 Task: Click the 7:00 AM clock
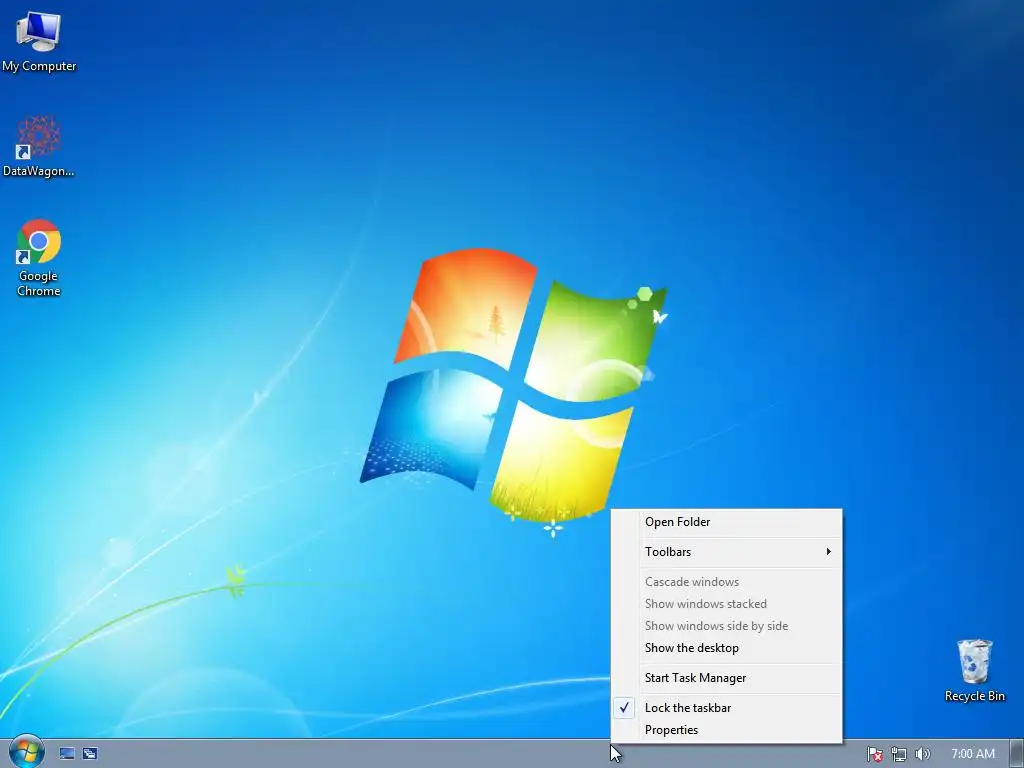pos(973,754)
